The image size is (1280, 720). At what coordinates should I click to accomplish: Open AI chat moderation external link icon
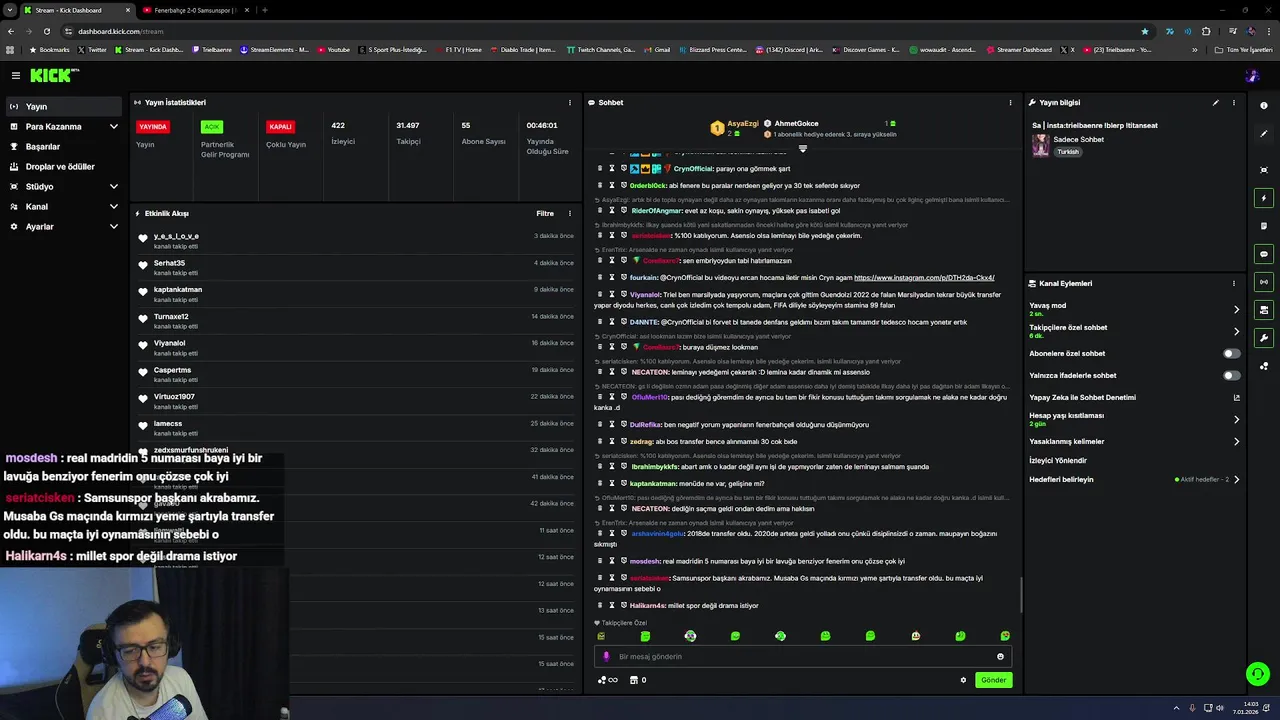point(1237,398)
